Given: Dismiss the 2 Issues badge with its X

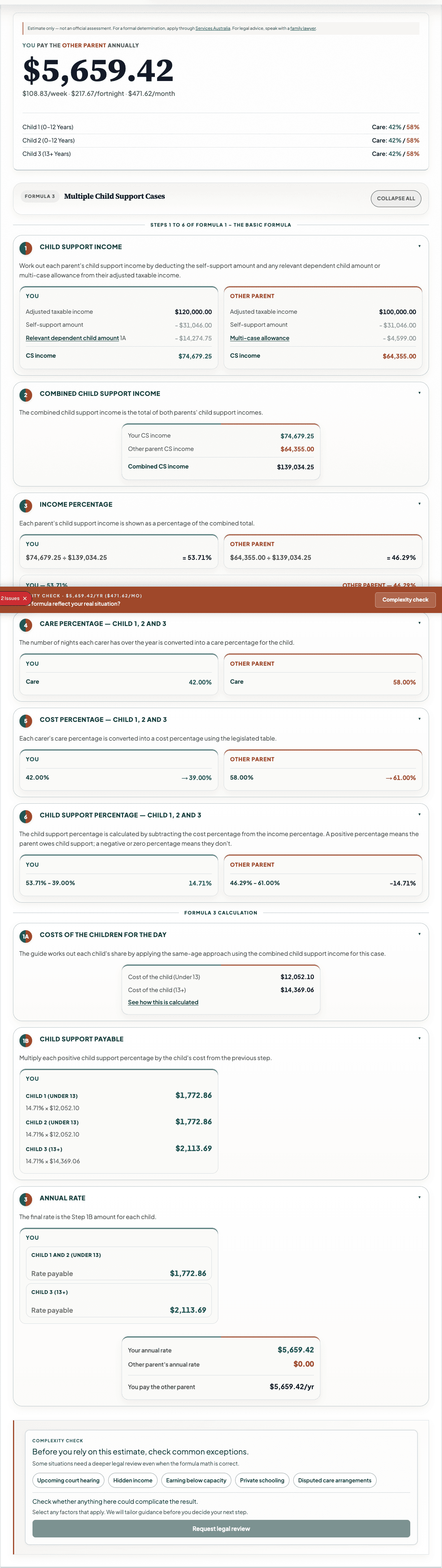Looking at the screenshot, I should (24, 598).
